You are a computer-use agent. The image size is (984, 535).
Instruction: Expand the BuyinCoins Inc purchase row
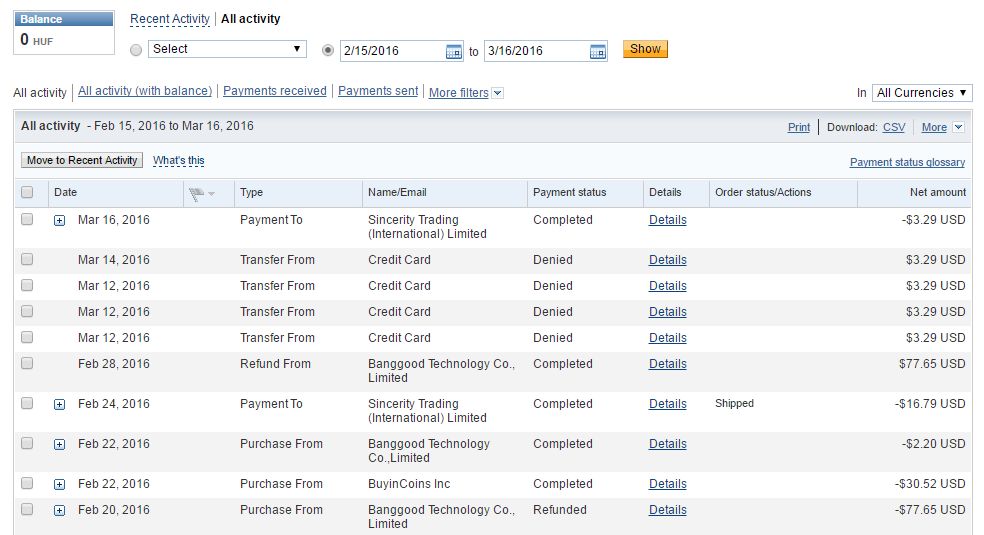pos(59,485)
